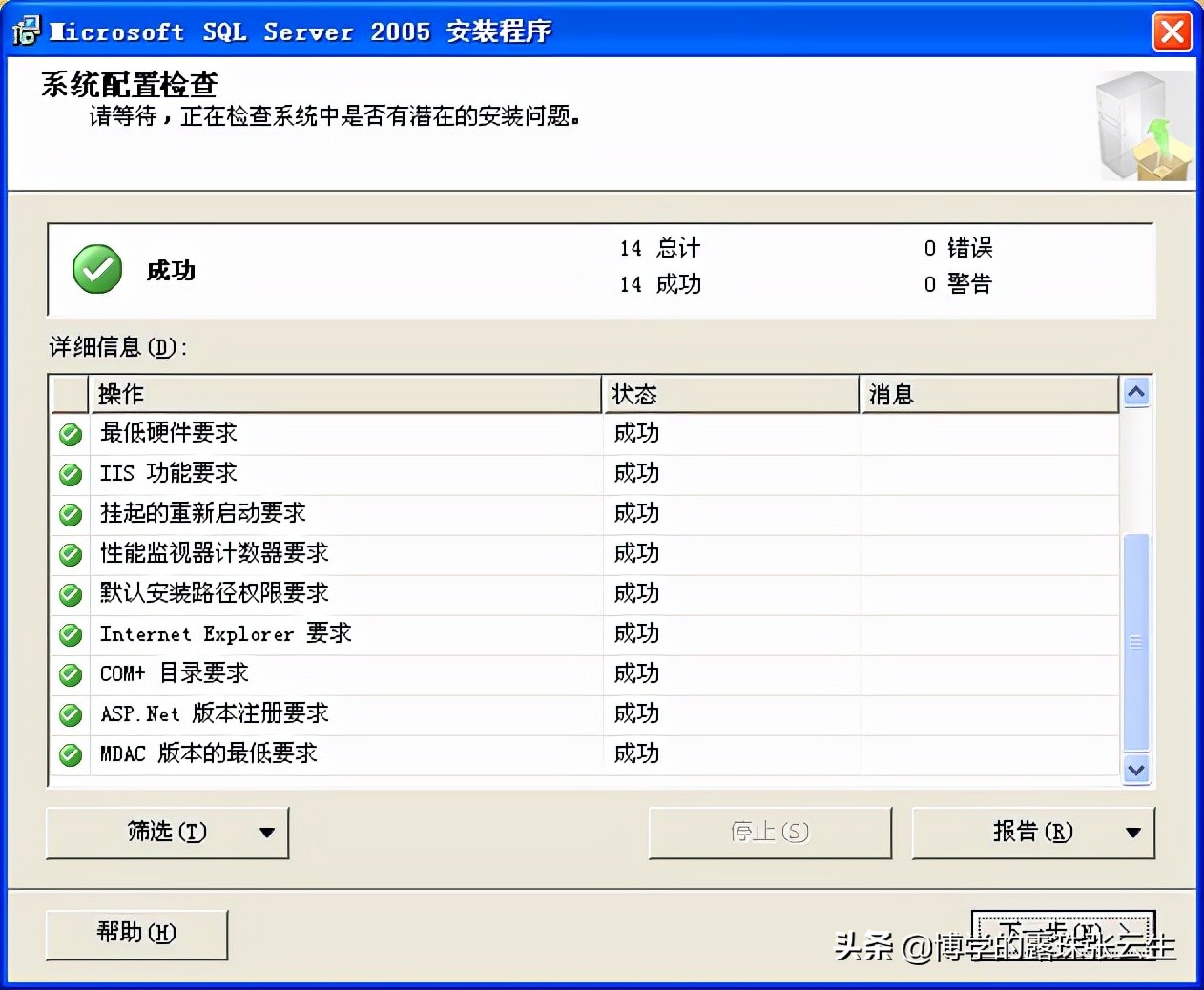Open the 报告 report dropdown
Viewport: 1204px width, 990px height.
click(x=1032, y=832)
